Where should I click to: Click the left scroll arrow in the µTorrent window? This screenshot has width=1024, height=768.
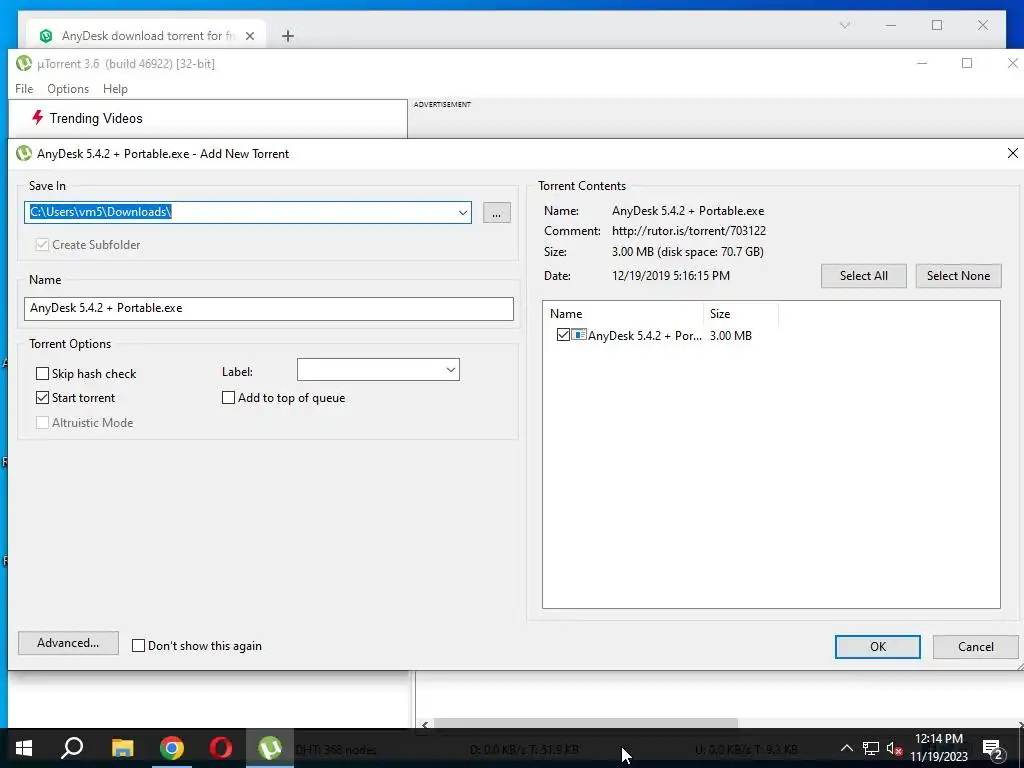click(425, 724)
